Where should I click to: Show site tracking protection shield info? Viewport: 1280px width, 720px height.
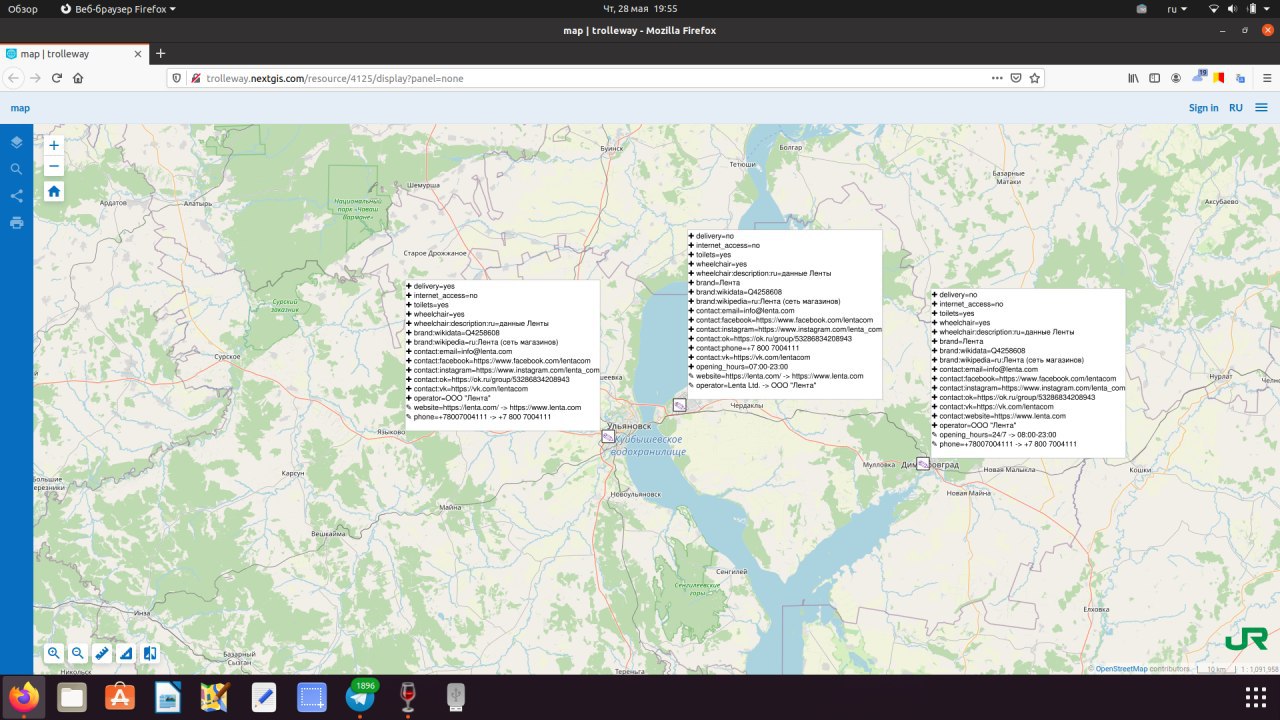point(177,78)
